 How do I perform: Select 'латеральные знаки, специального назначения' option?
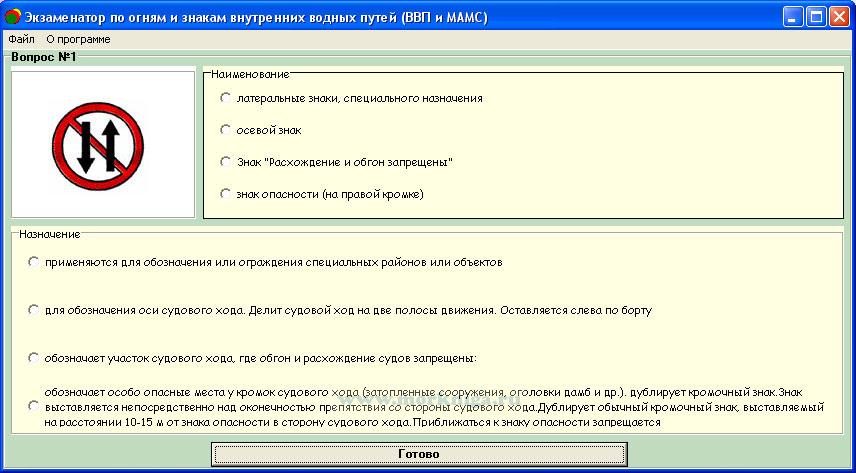[226, 98]
